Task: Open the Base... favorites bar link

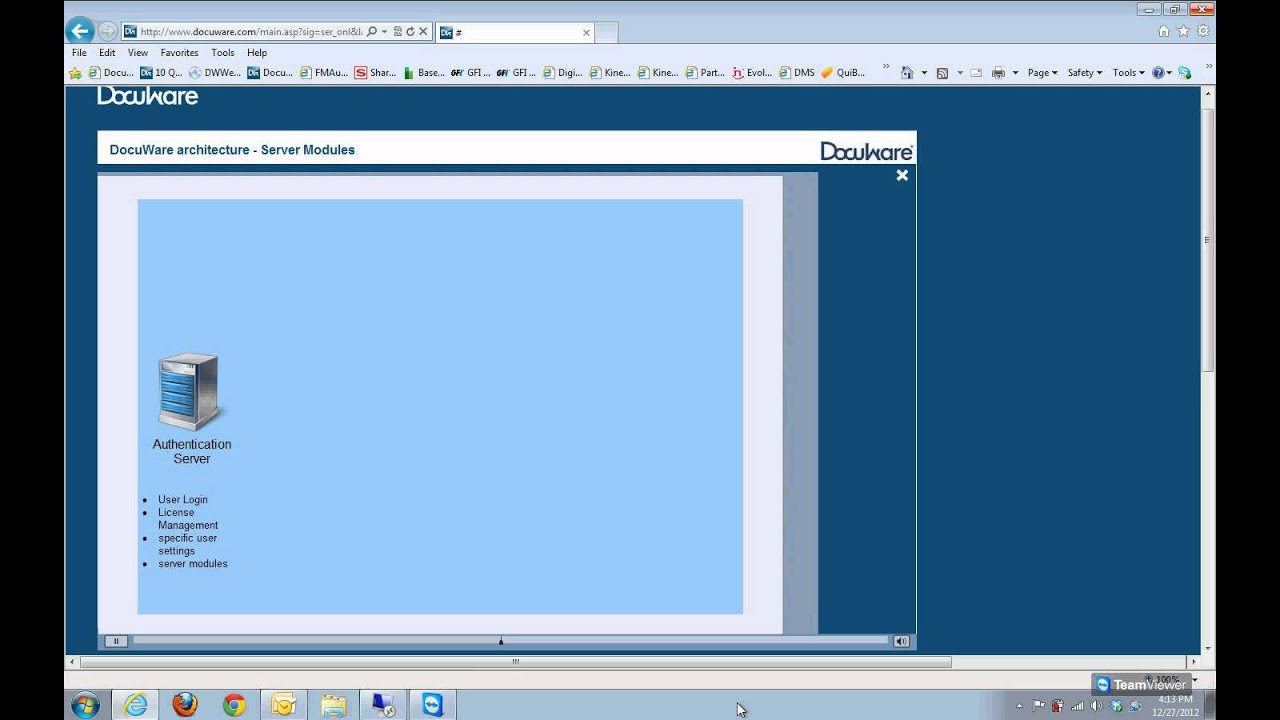Action: 424,73
